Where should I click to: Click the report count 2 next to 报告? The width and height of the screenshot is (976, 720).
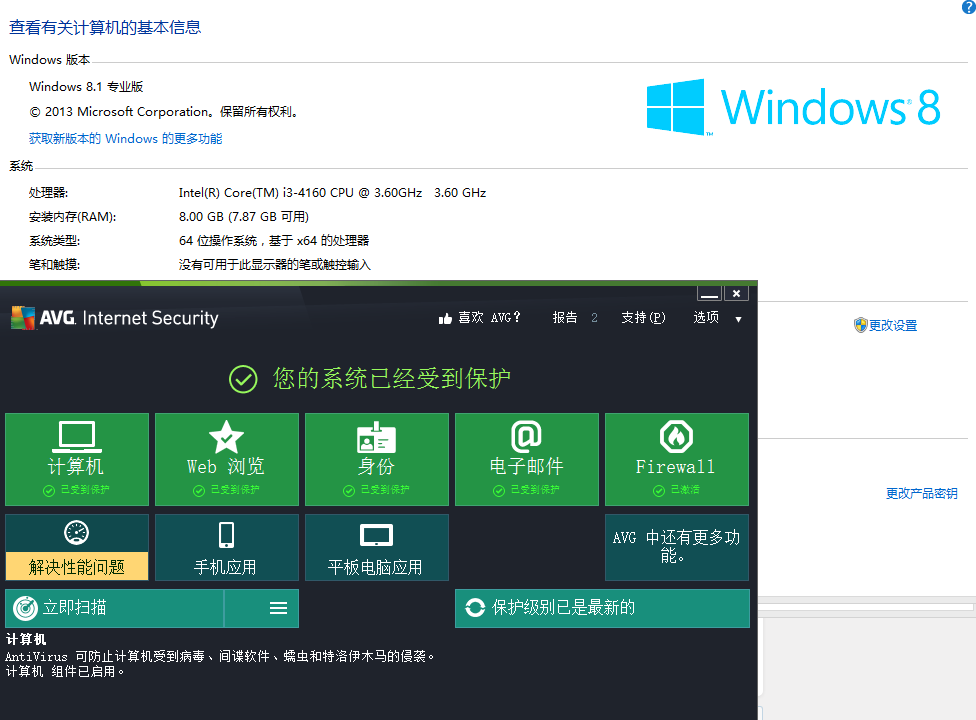(594, 318)
